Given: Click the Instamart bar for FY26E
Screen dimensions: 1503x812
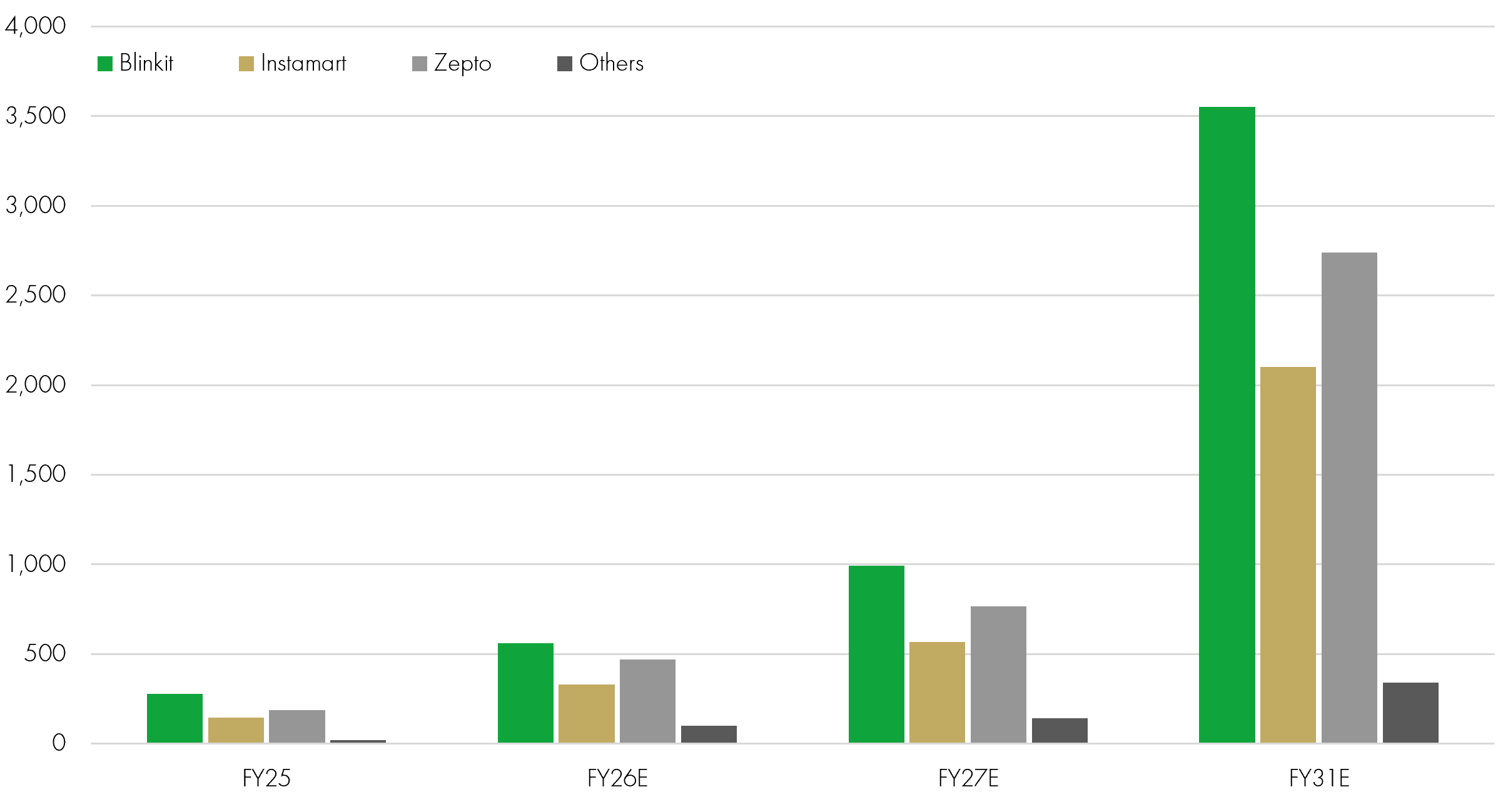Looking at the screenshot, I should pos(587,714).
